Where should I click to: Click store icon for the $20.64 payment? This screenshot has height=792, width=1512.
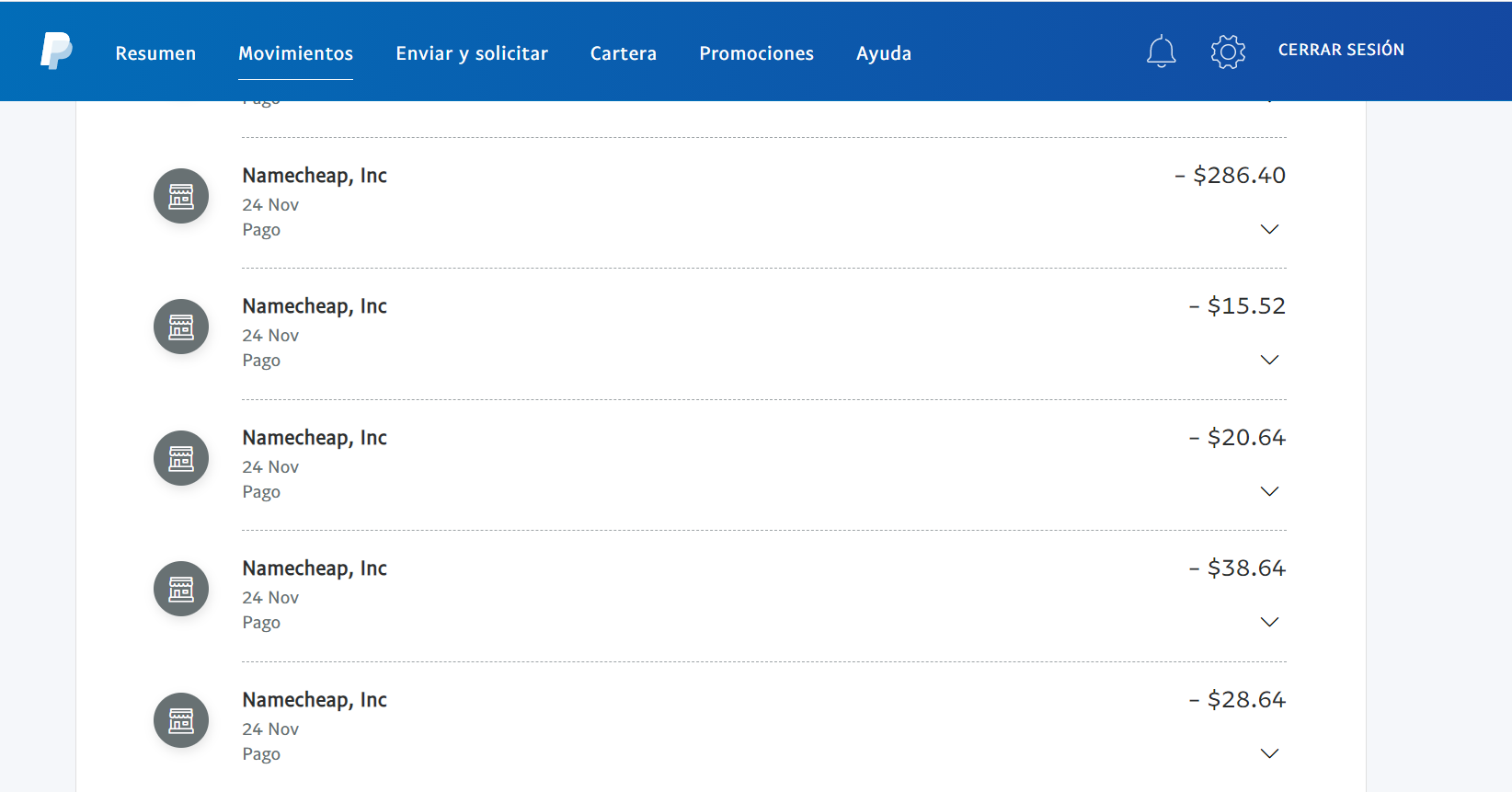pos(181,458)
